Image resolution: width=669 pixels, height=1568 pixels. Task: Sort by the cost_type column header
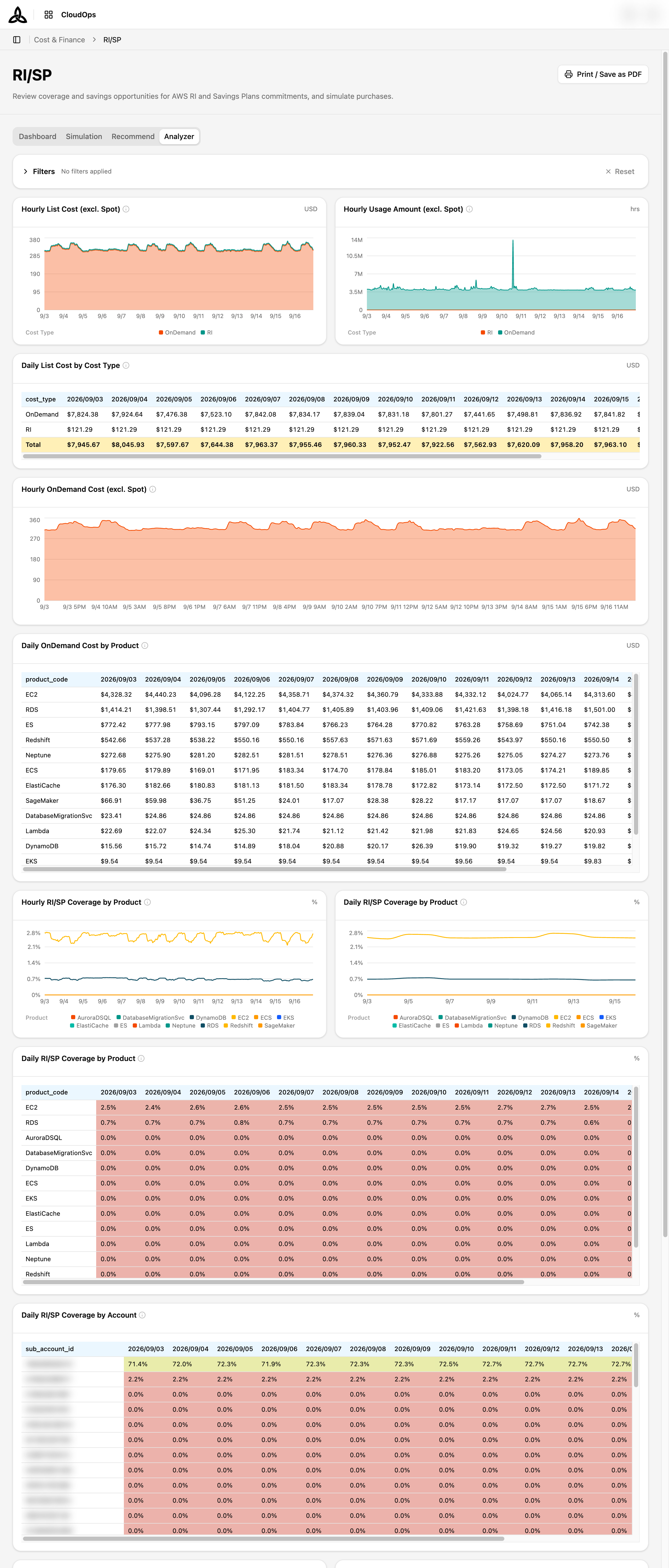pos(41,399)
